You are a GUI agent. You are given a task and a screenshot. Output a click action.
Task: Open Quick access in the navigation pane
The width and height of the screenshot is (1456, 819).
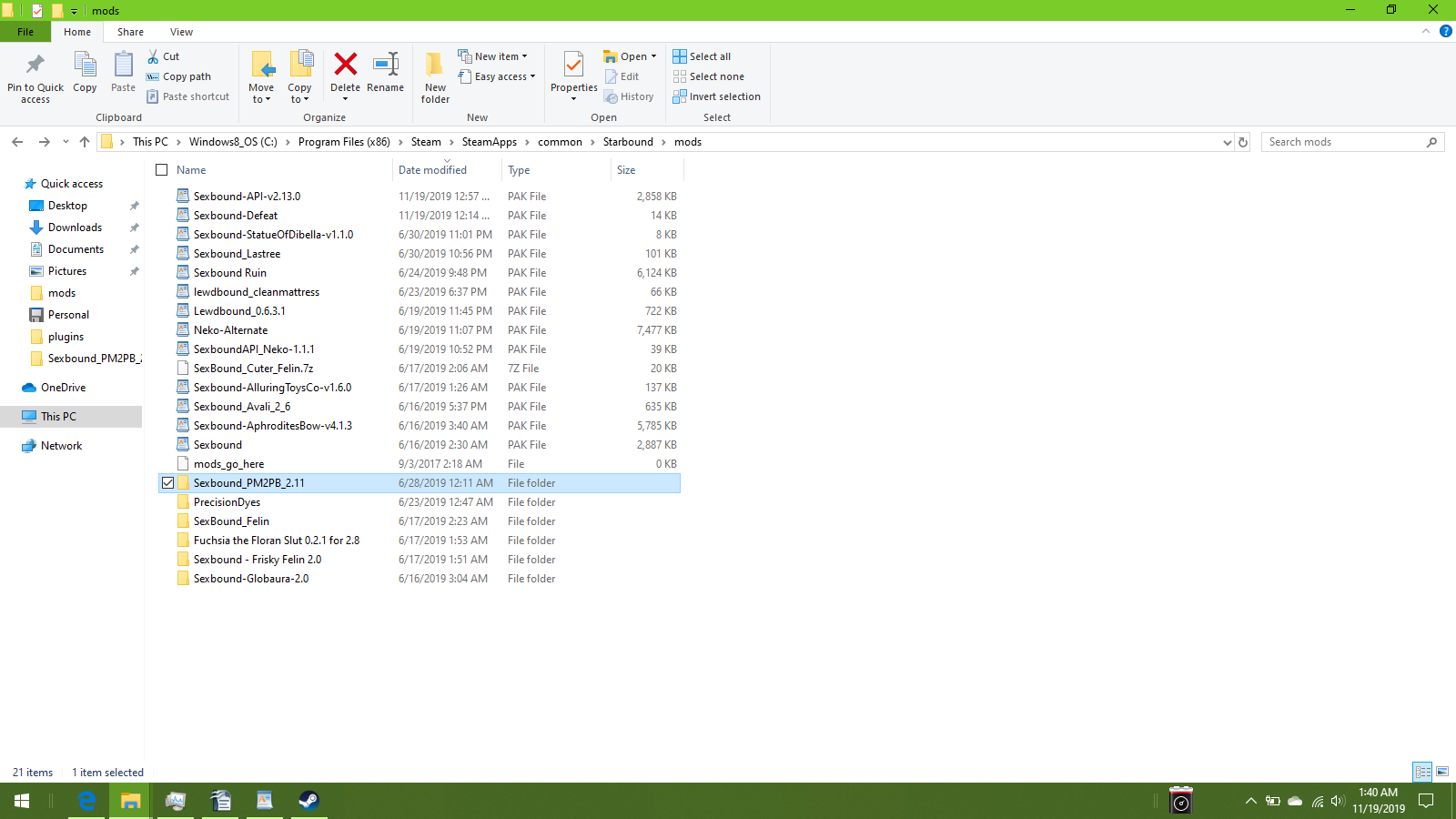point(72,184)
